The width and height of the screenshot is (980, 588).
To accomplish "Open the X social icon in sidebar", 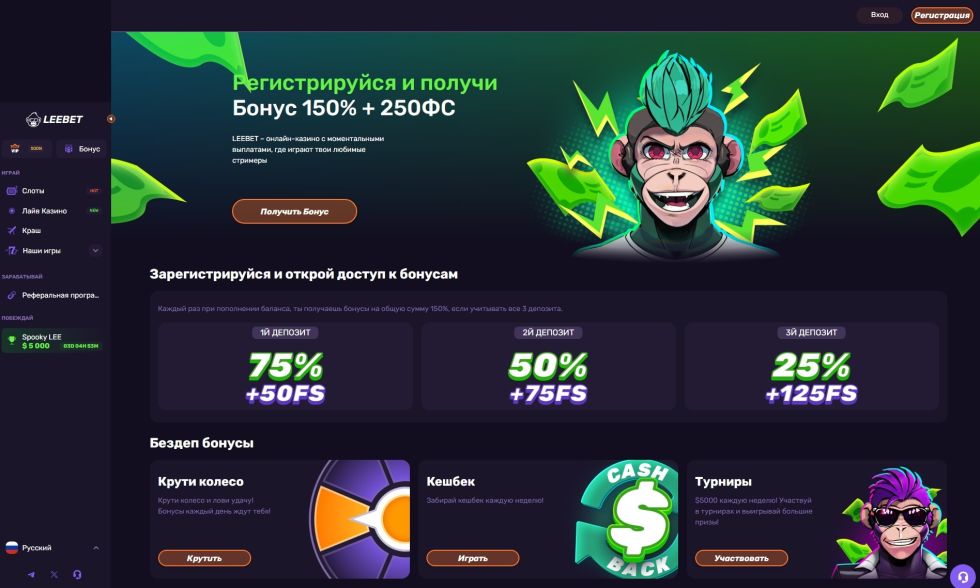I will click(54, 574).
